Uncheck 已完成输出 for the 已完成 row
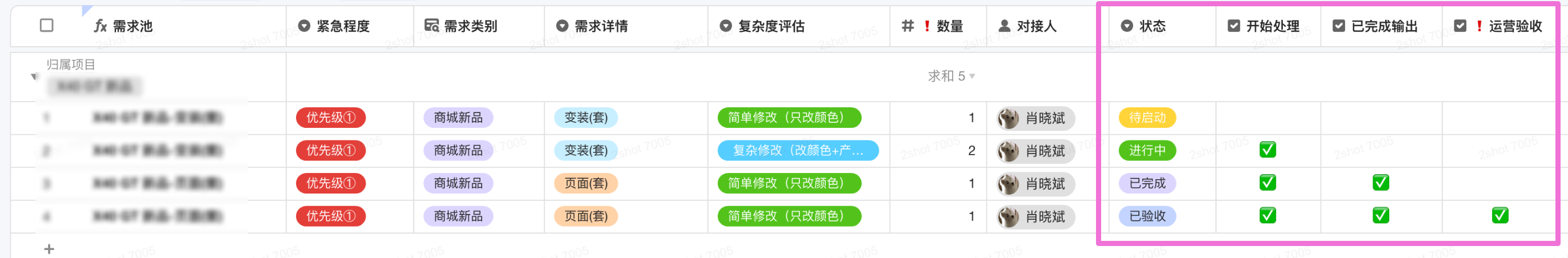Screen dimensions: 1568x258 [1381, 183]
